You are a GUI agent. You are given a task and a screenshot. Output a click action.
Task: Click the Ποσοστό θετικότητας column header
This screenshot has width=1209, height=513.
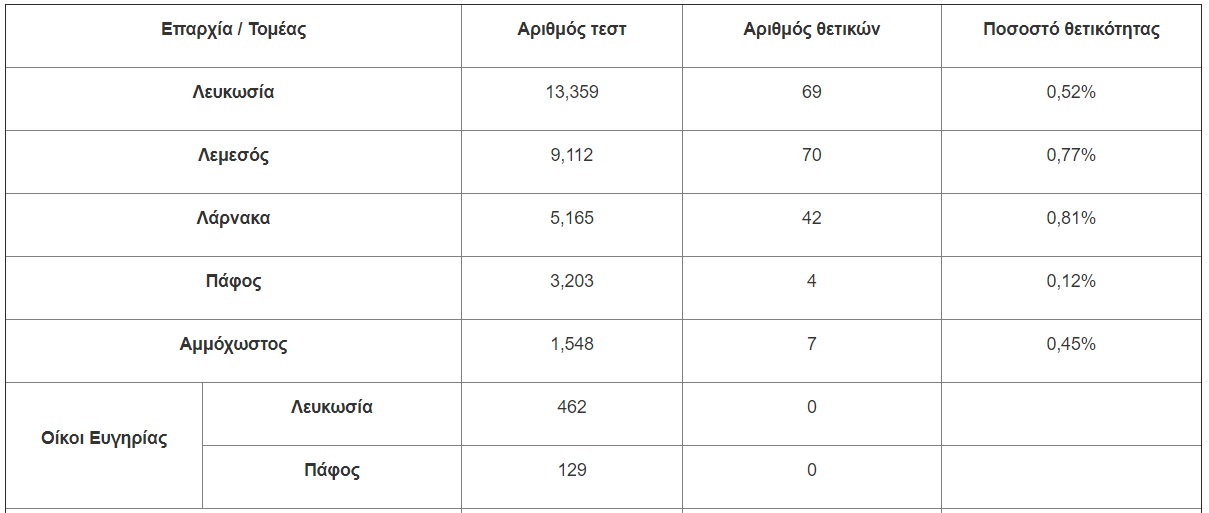click(1071, 30)
